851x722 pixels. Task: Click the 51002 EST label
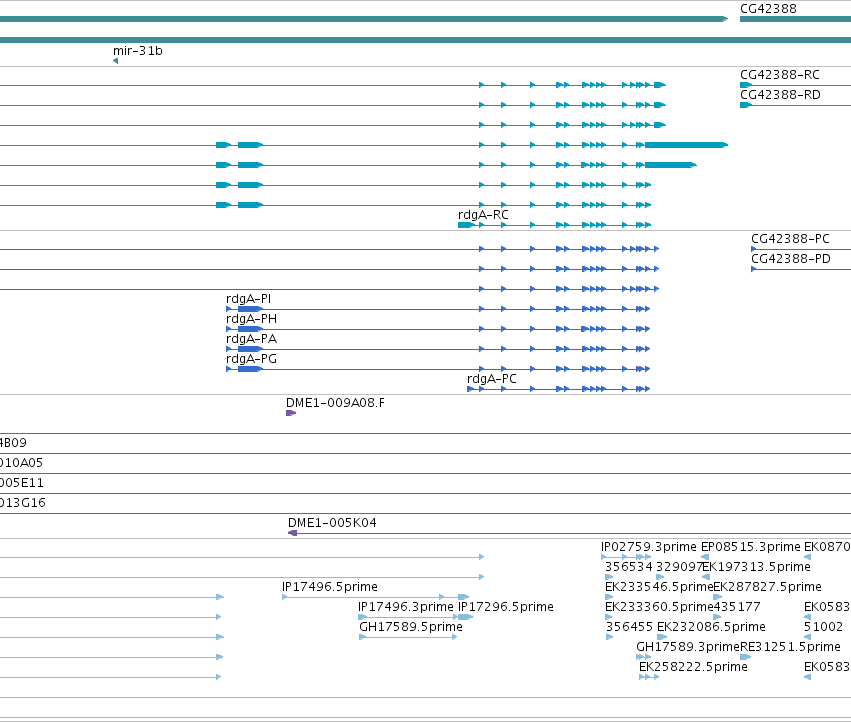(823, 627)
